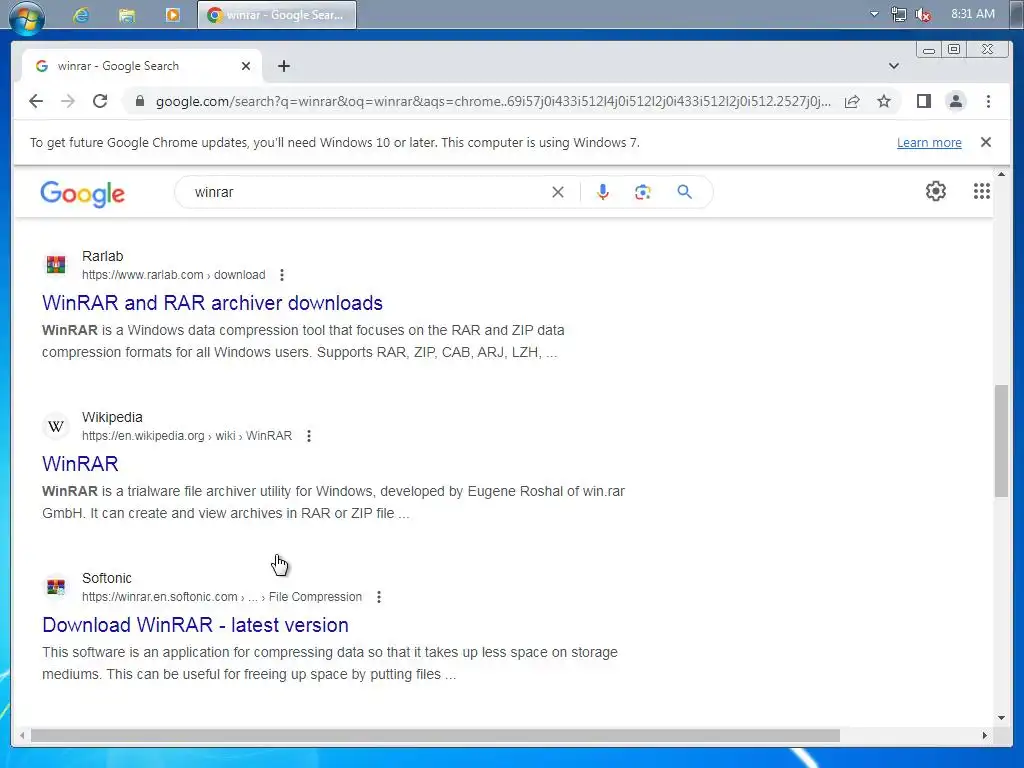View site info via the padlock icon
Viewport: 1024px width, 768px height.
point(139,101)
